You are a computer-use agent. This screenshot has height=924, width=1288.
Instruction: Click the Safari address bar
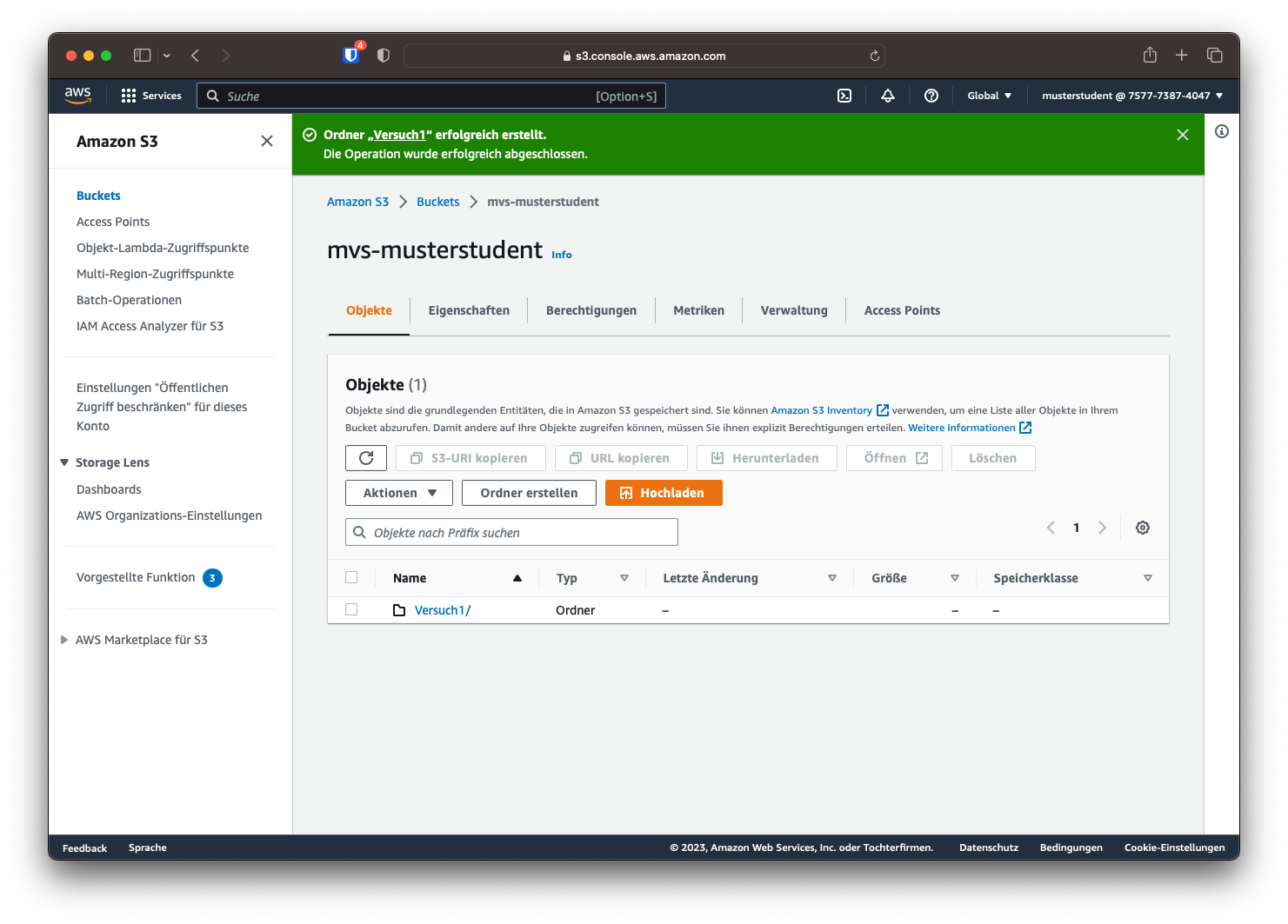point(644,56)
